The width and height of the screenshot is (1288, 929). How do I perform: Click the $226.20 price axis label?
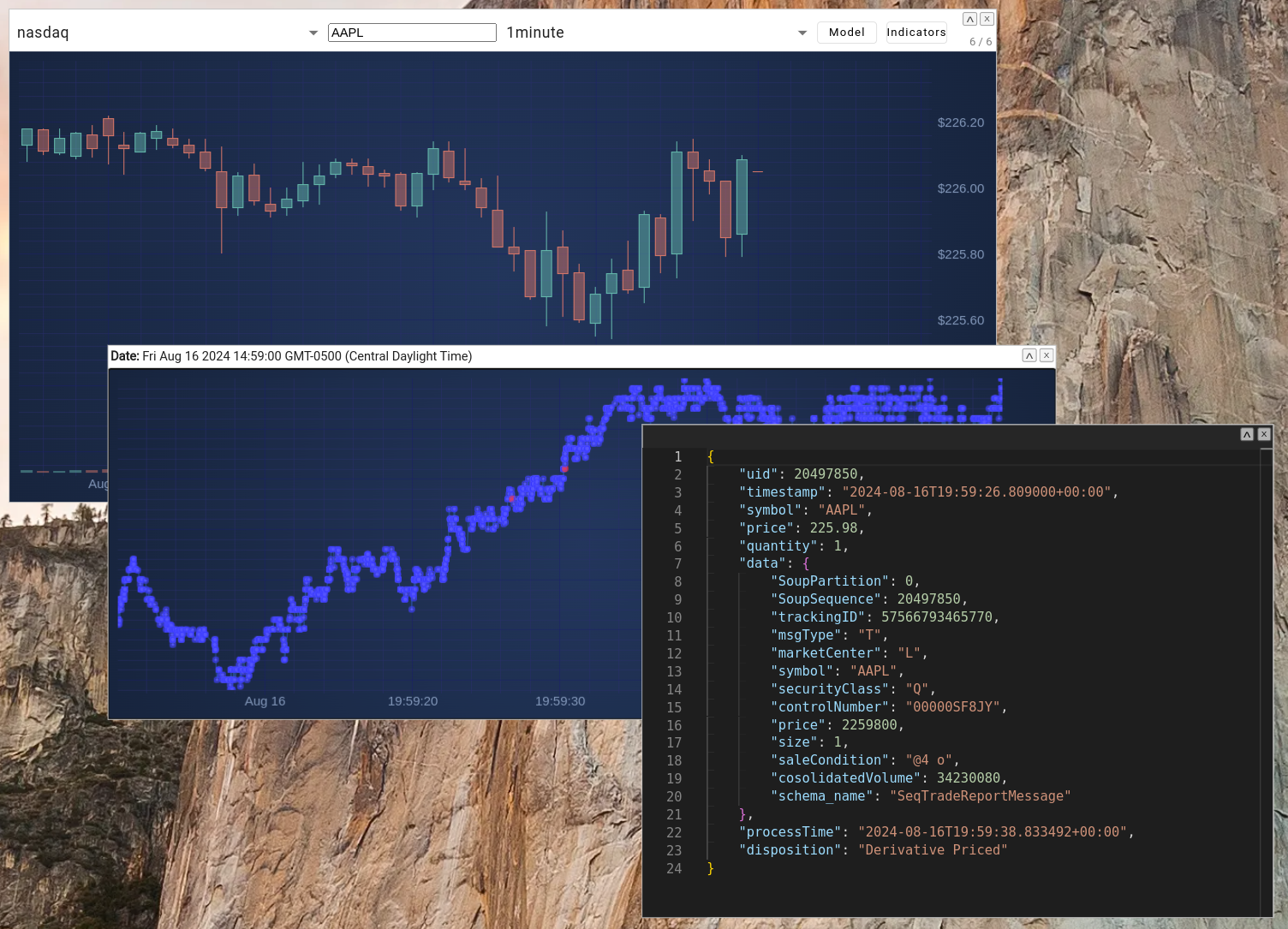point(960,122)
